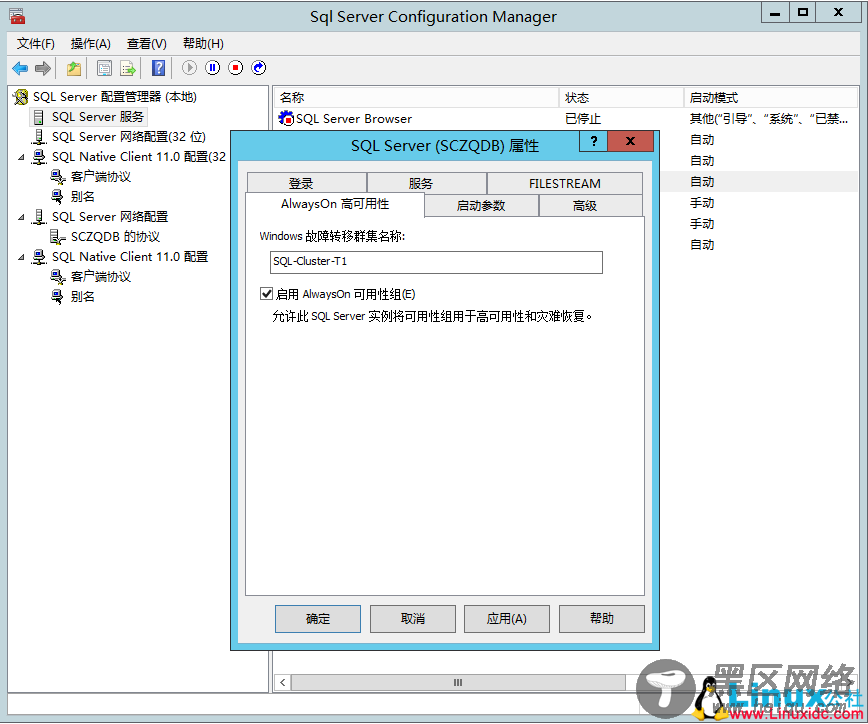Click the Pause service toolbar icon
Image resolution: width=868 pixels, height=724 pixels.
pyautogui.click(x=213, y=68)
